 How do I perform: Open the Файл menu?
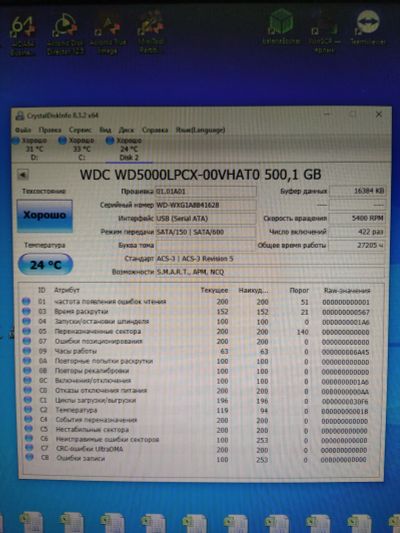coord(23,130)
